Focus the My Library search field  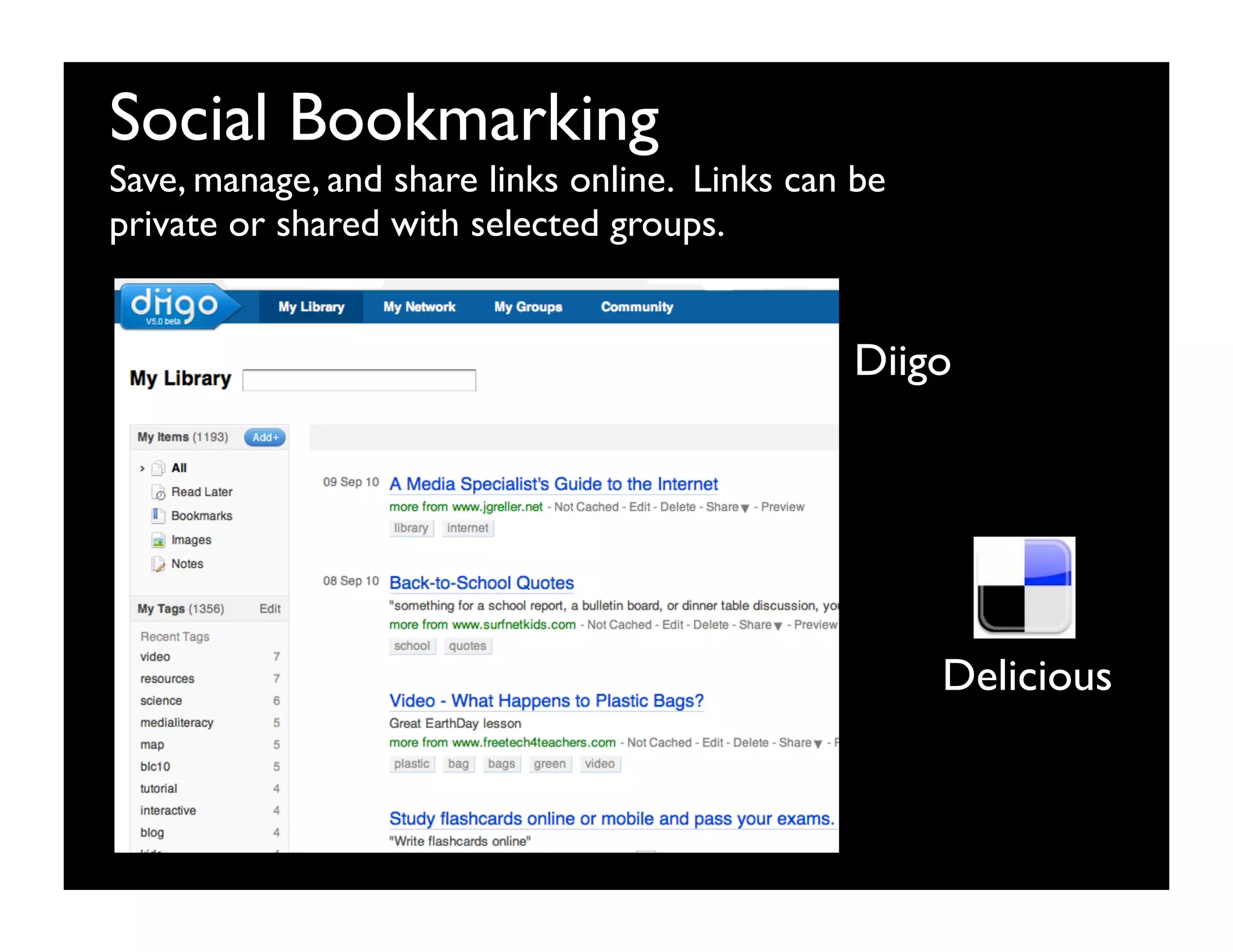[359, 380]
